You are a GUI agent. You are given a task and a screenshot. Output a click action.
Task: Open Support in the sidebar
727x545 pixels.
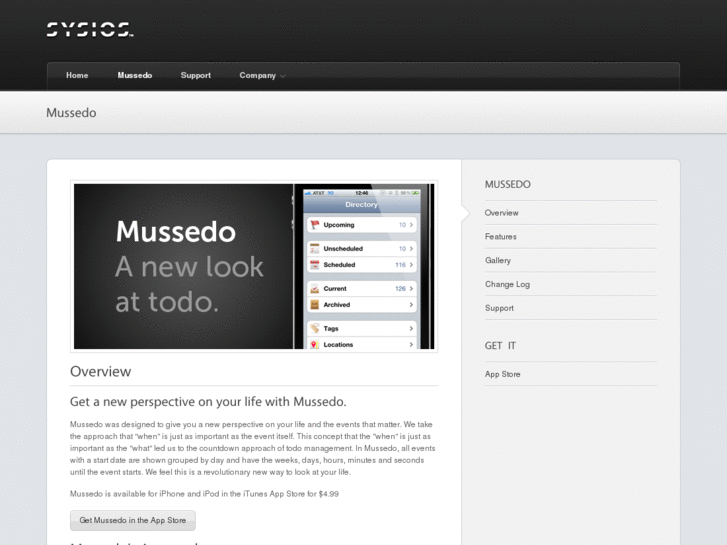pos(499,308)
